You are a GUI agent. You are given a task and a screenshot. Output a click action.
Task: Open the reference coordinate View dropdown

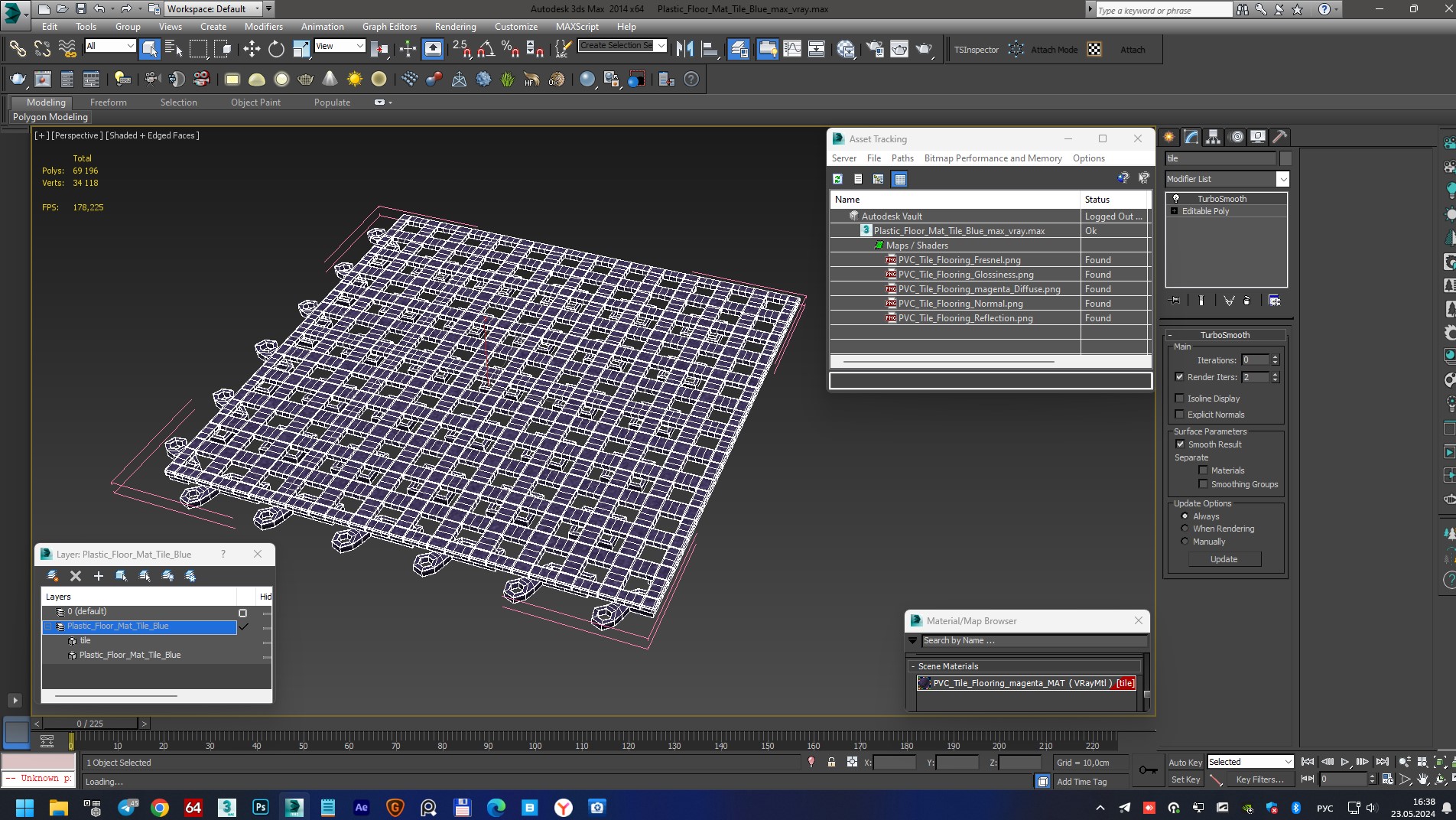340,46
